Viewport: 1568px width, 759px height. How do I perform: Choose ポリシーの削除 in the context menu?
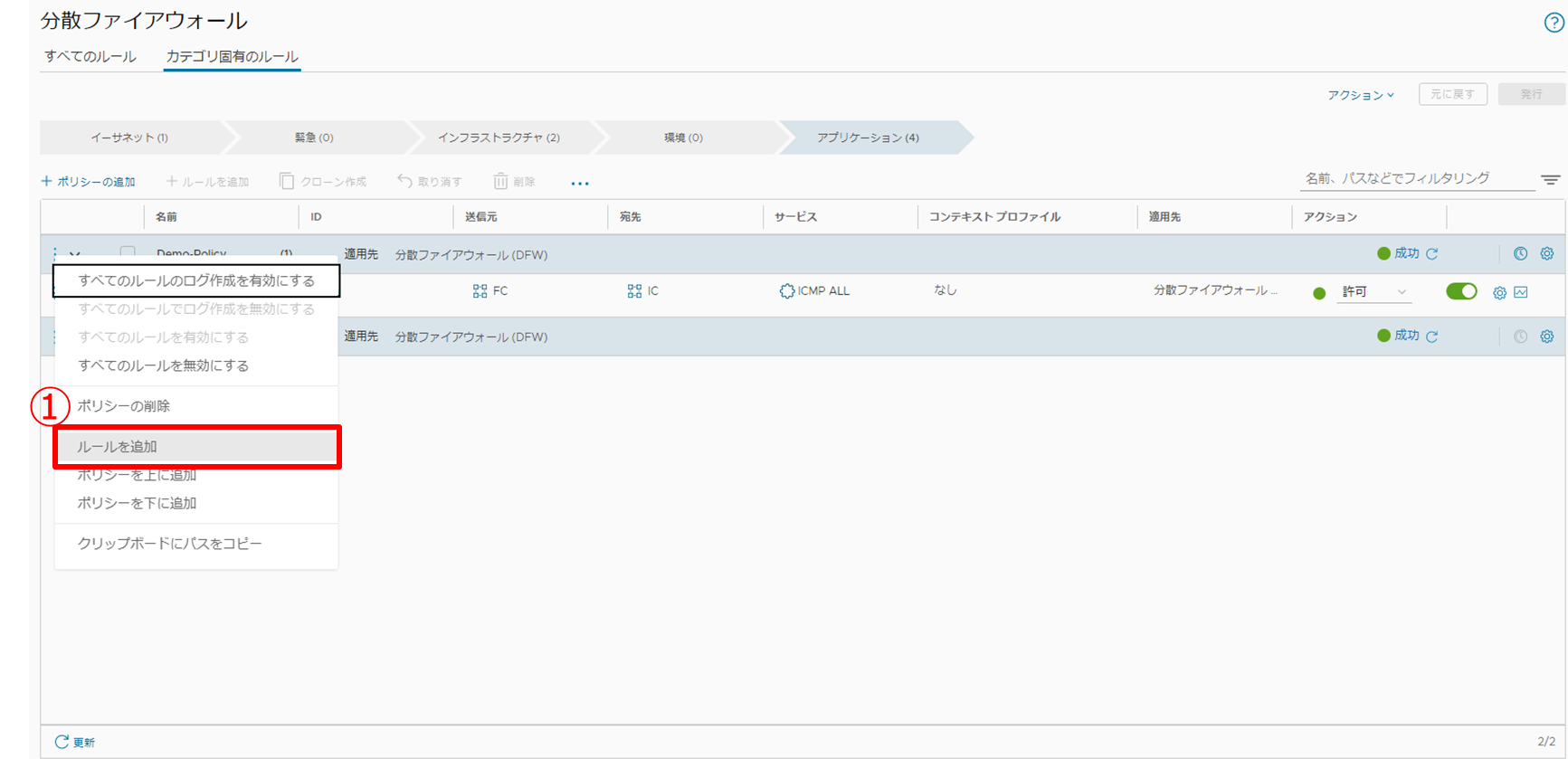click(x=124, y=406)
